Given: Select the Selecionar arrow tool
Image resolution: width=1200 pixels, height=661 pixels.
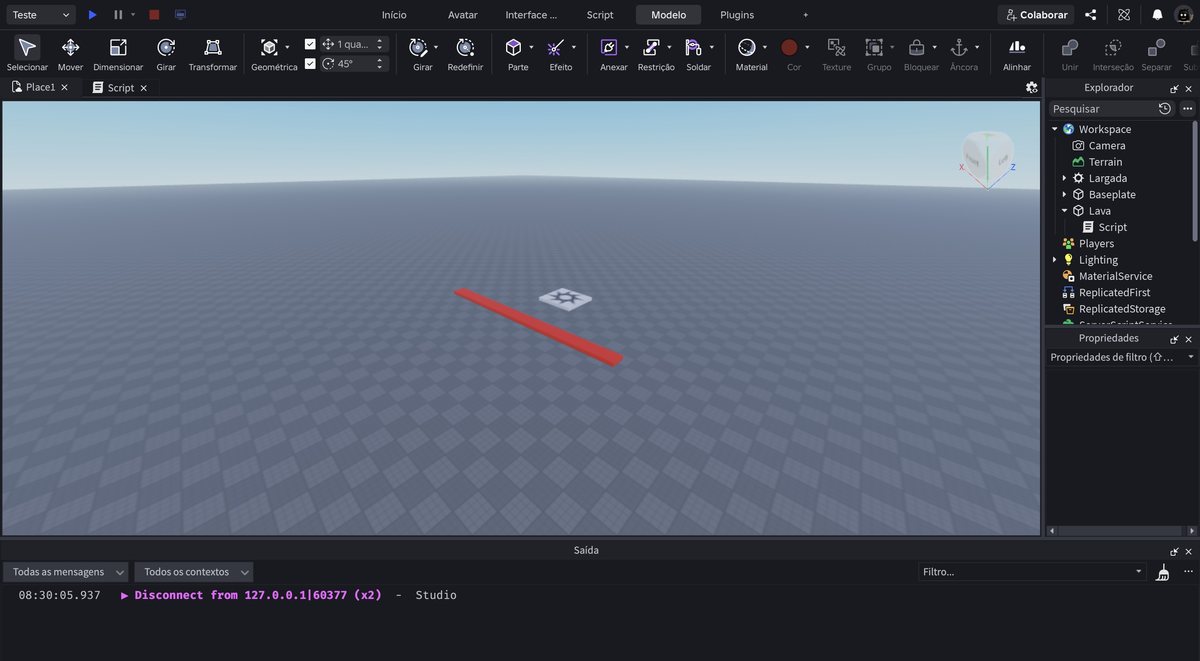Looking at the screenshot, I should point(28,47).
